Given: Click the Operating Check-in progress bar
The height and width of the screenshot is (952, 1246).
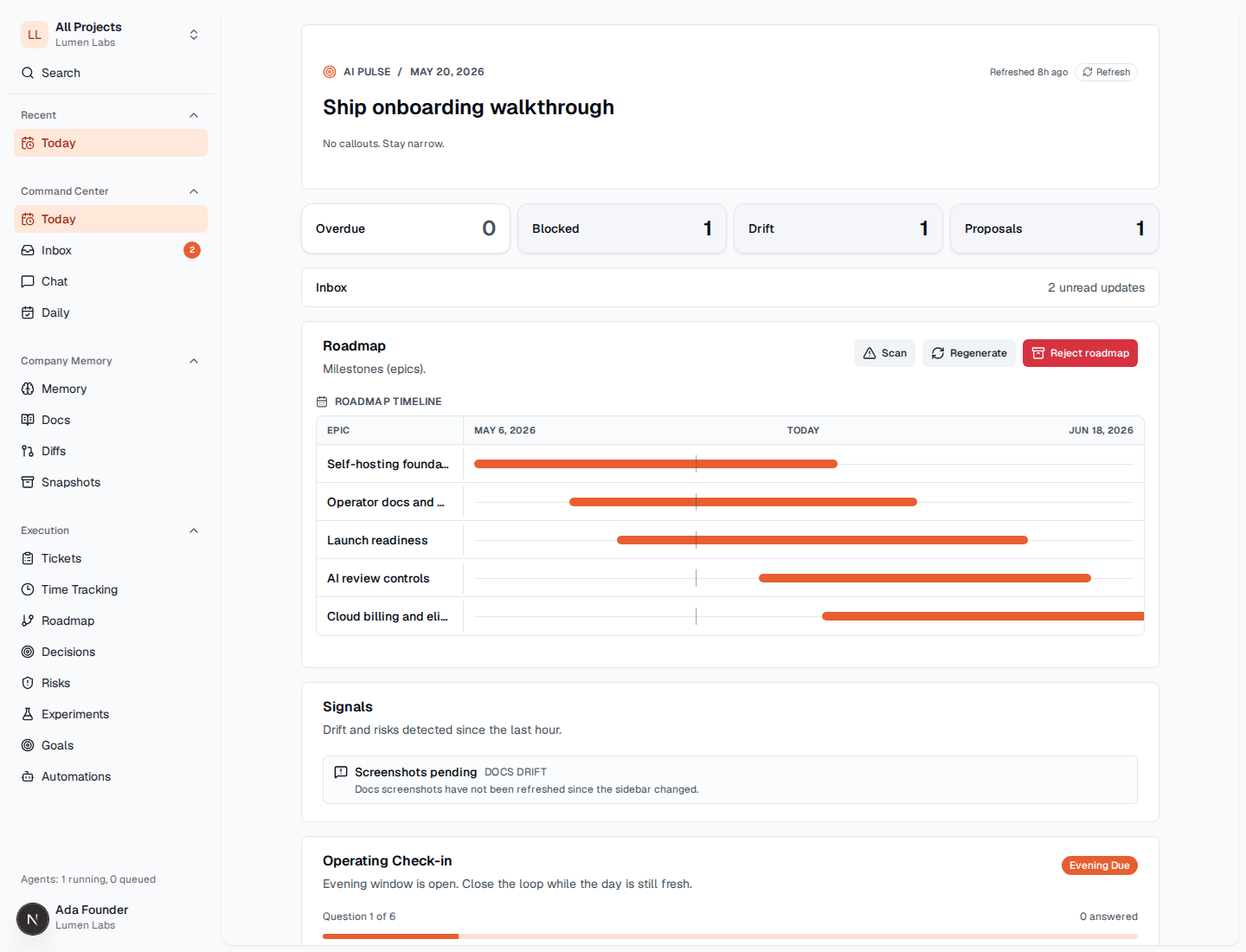Looking at the screenshot, I should tap(730, 936).
